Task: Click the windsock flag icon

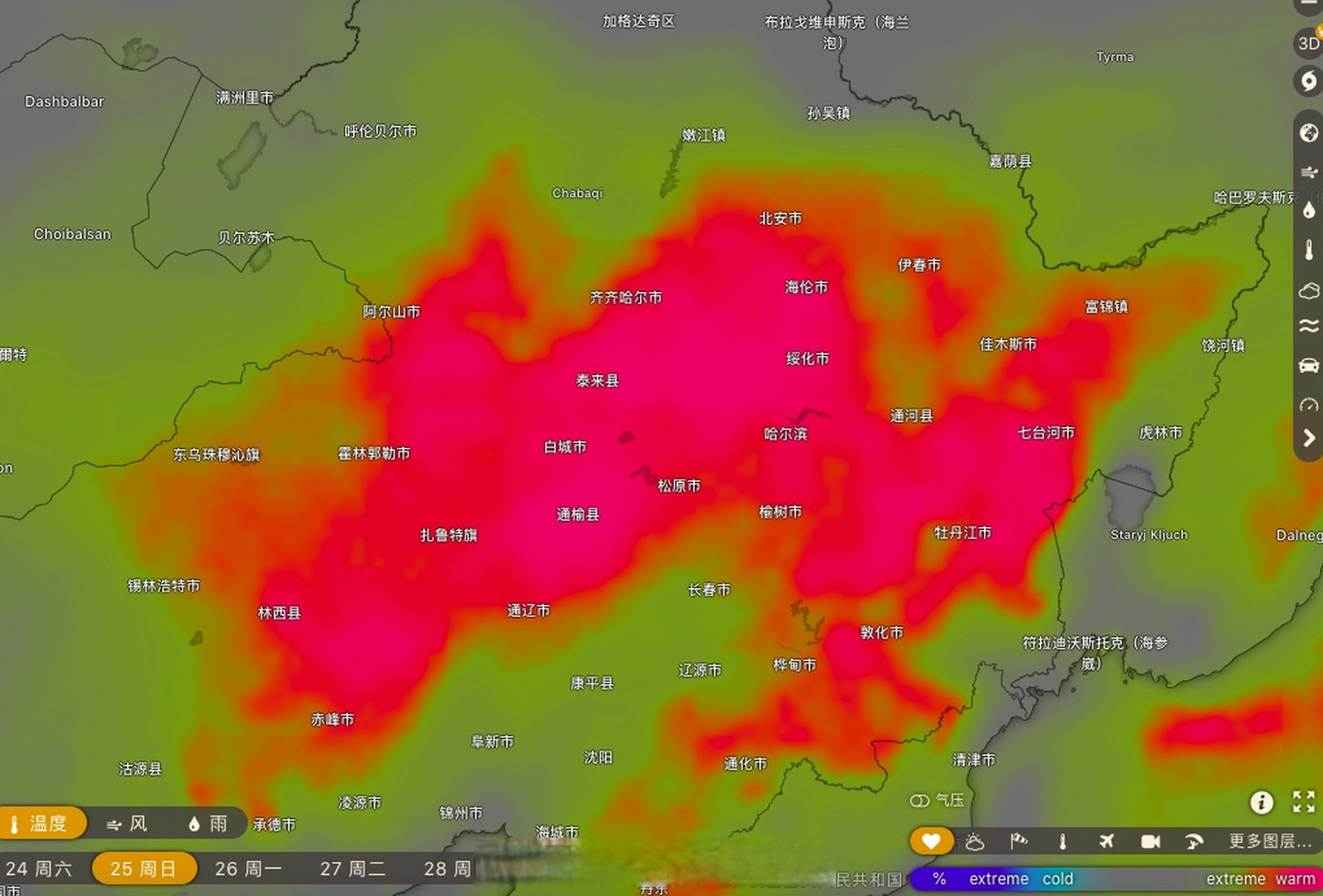Action: (1018, 841)
